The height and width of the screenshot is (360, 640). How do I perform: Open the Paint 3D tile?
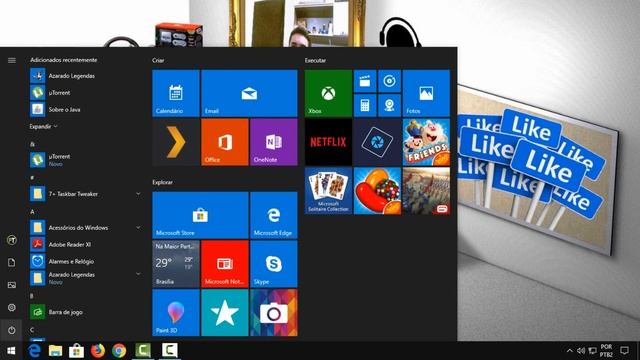tap(176, 313)
